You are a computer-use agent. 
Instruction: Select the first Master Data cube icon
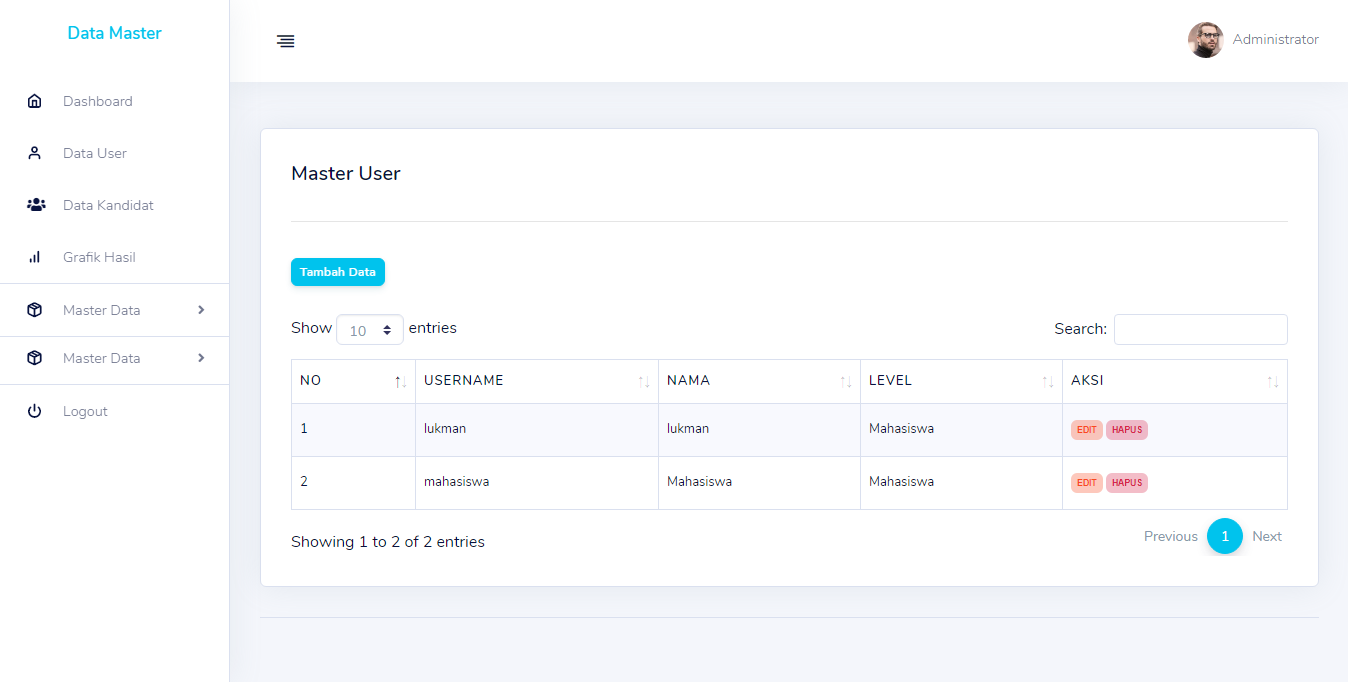coord(35,309)
